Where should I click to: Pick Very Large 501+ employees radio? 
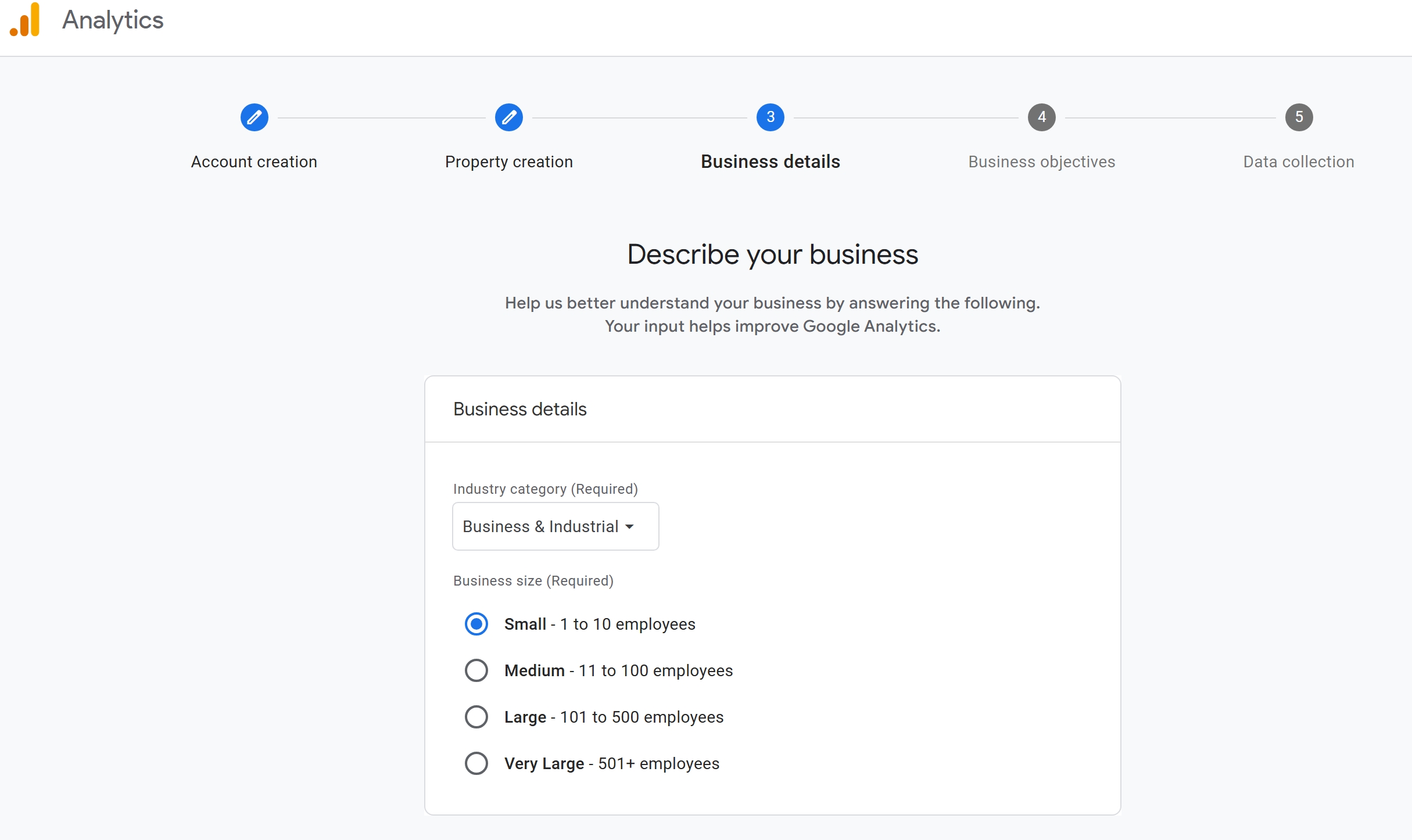(476, 763)
